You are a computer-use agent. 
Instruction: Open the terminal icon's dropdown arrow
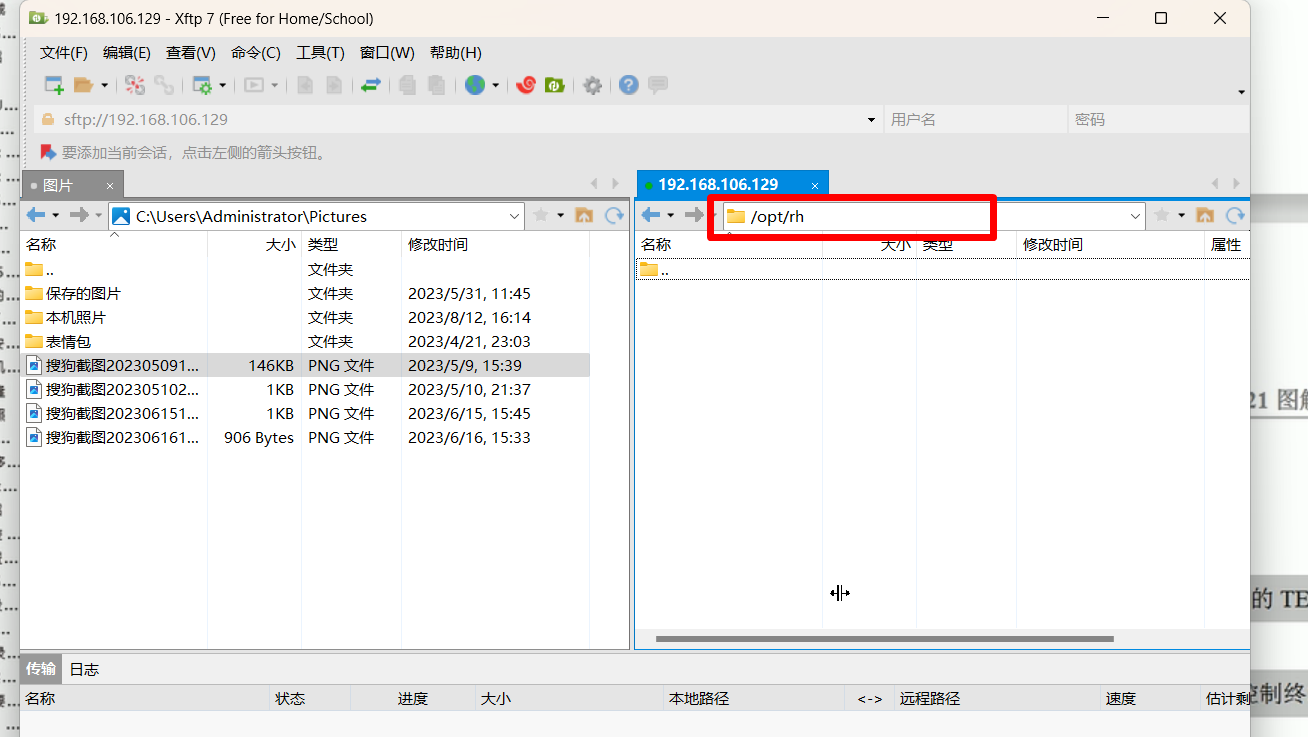[274, 86]
